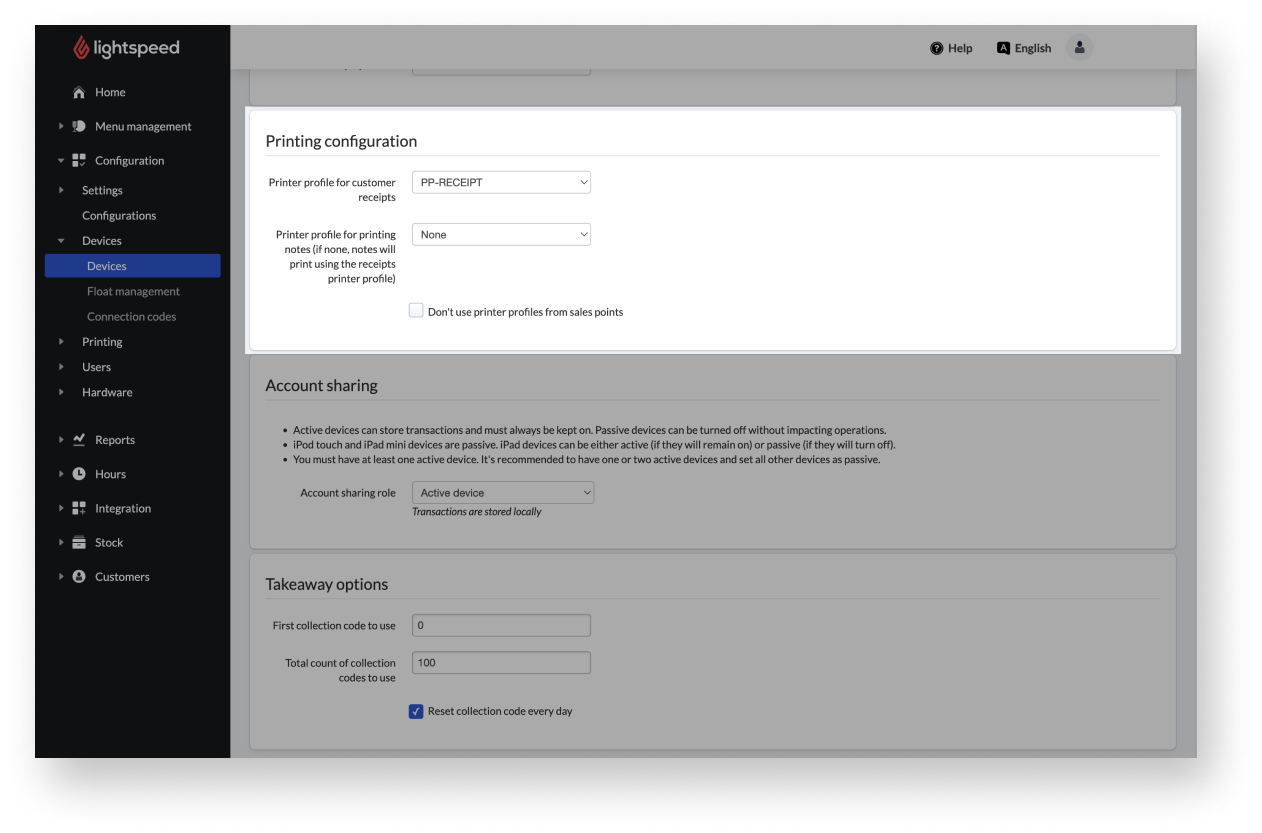This screenshot has height=833, width=1262.
Task: Expand the Stock arrow
Action: click(x=61, y=542)
